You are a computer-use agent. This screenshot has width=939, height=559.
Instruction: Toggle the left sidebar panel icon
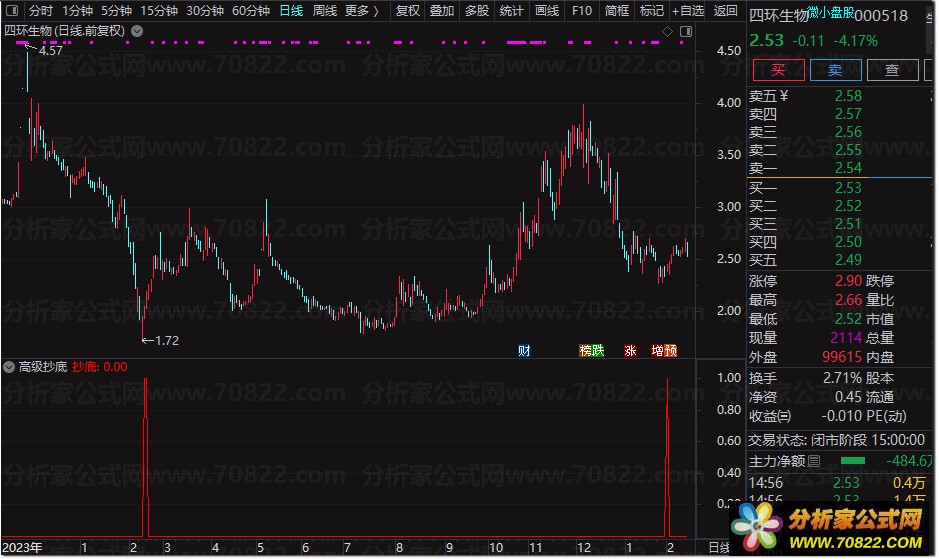(x=12, y=10)
